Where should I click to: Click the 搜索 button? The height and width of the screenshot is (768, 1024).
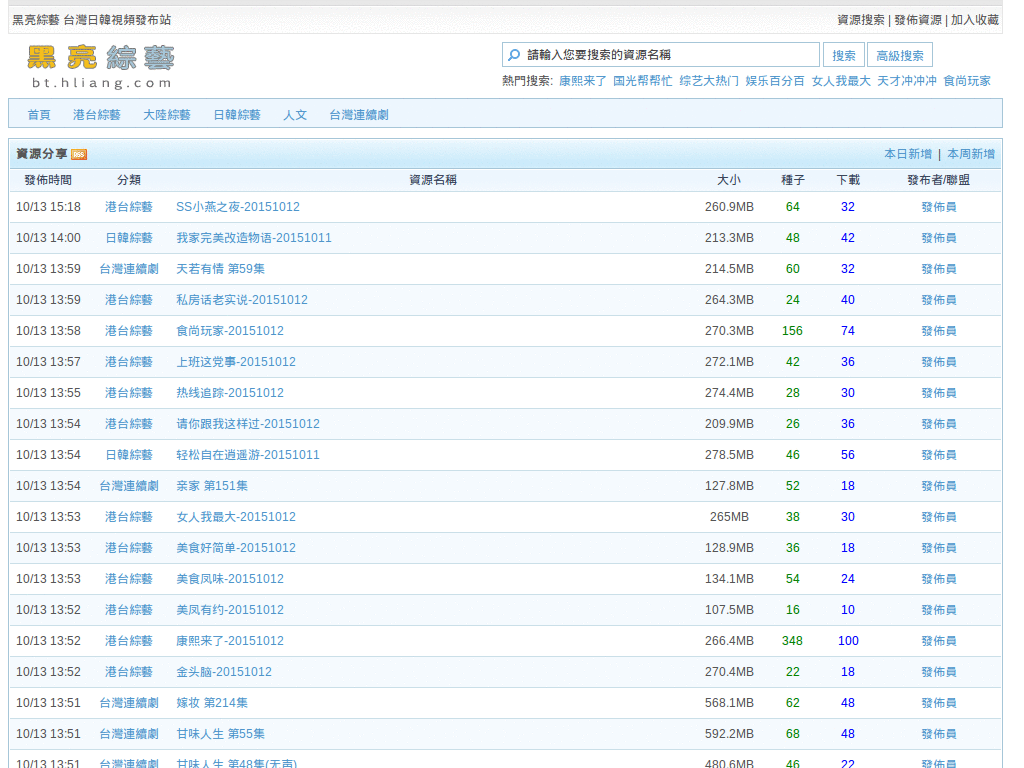[x=844, y=56]
